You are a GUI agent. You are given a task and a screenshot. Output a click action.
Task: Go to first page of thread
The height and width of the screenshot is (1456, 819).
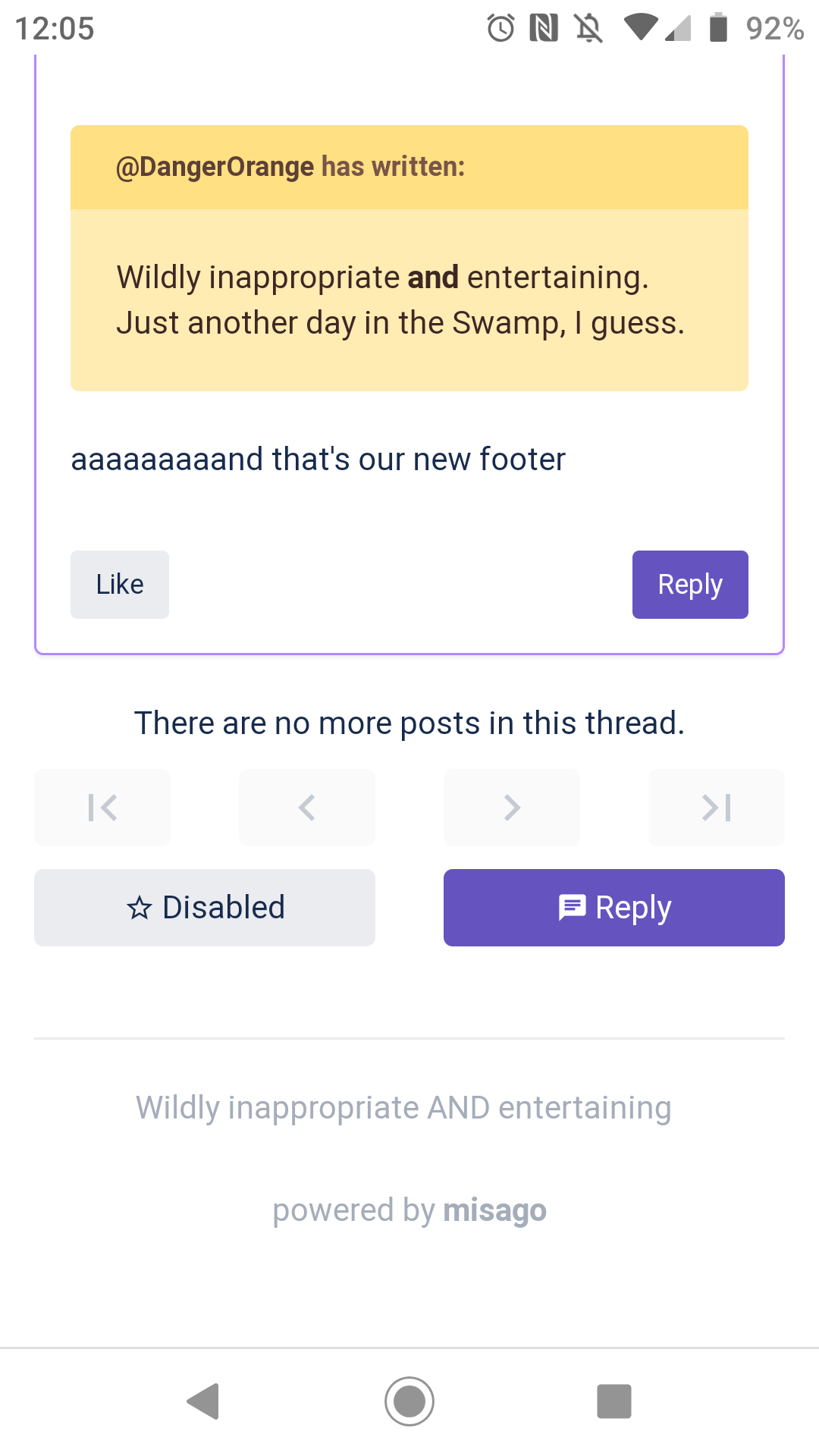click(102, 808)
